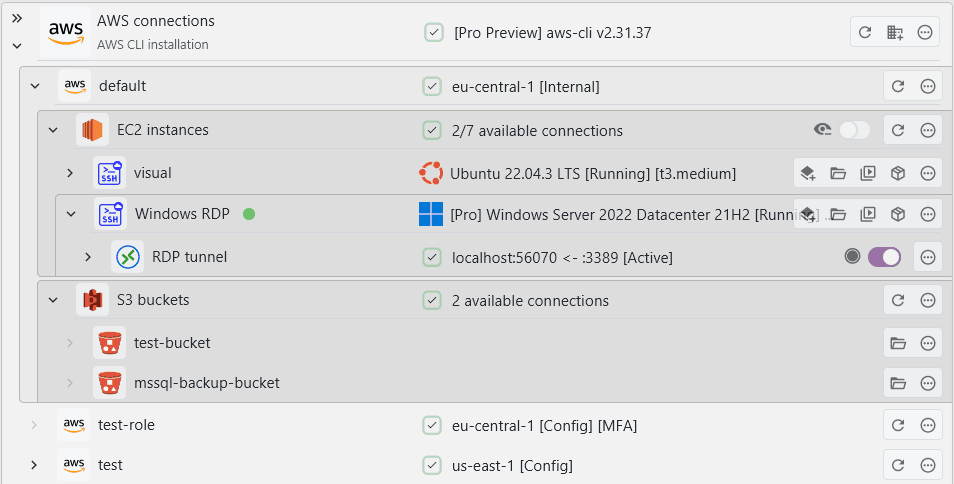Click the add-table icon for AWS connections
954x484 pixels.
click(896, 33)
